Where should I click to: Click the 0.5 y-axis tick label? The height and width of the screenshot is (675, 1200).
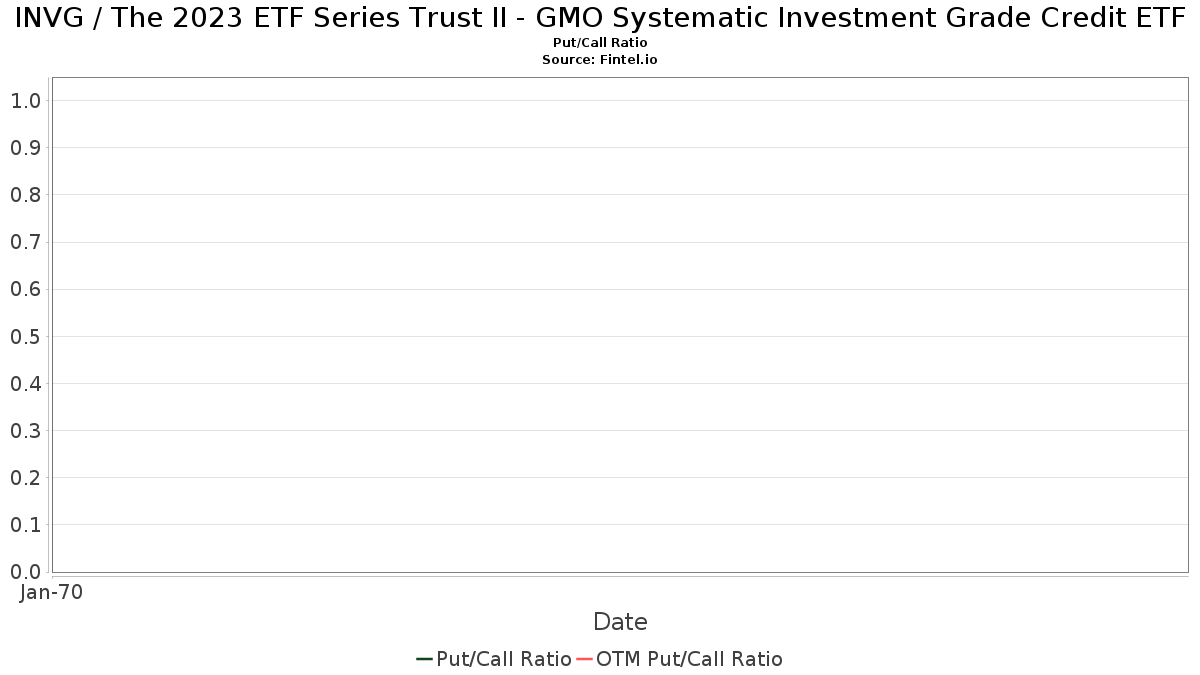pos(25,337)
